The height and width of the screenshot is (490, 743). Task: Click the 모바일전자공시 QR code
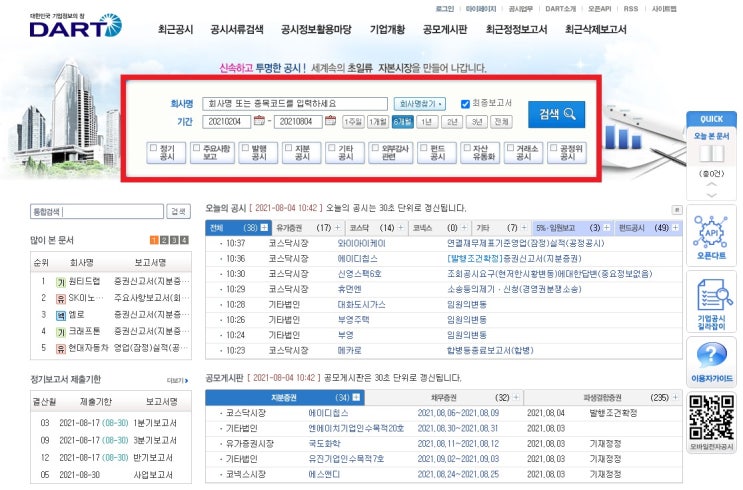tap(711, 417)
